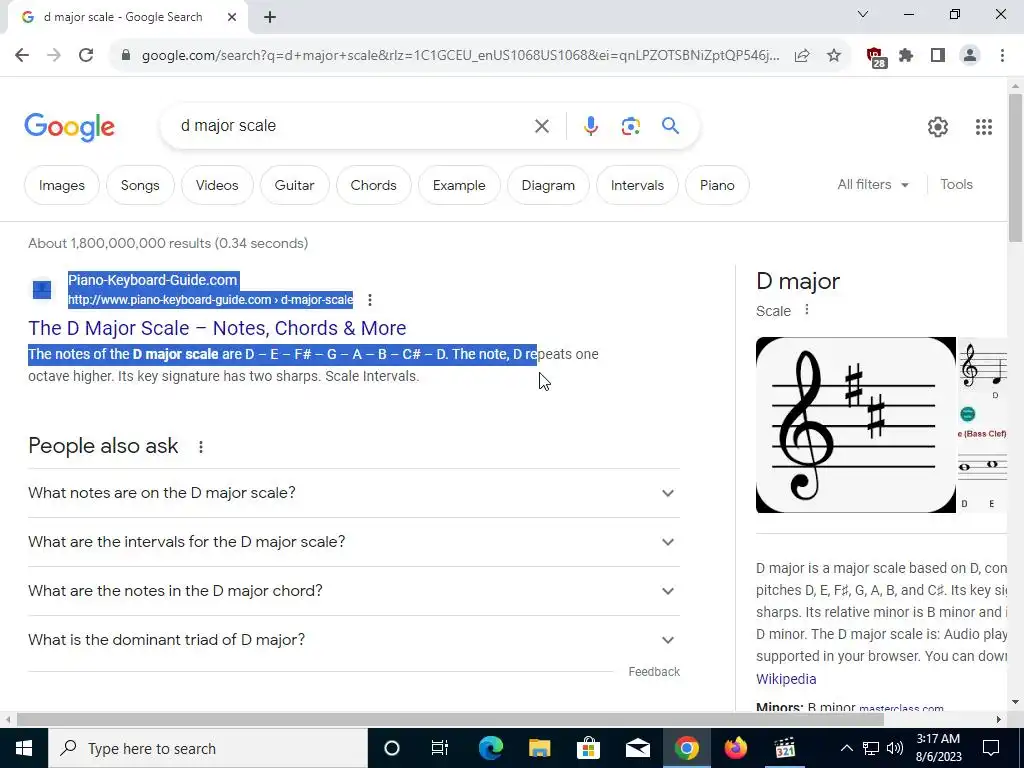Open the tab search chevron in title bar
This screenshot has height=768, width=1024.
point(863,14)
